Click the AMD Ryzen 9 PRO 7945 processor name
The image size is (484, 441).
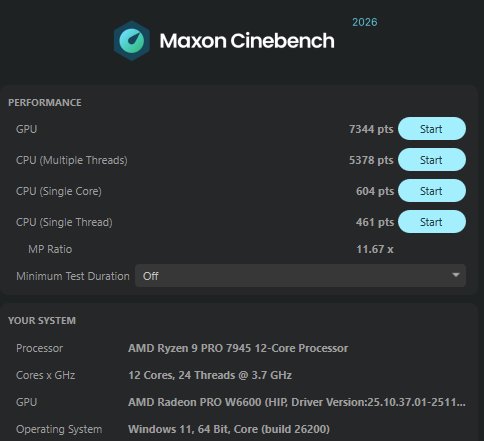[x=238, y=348]
